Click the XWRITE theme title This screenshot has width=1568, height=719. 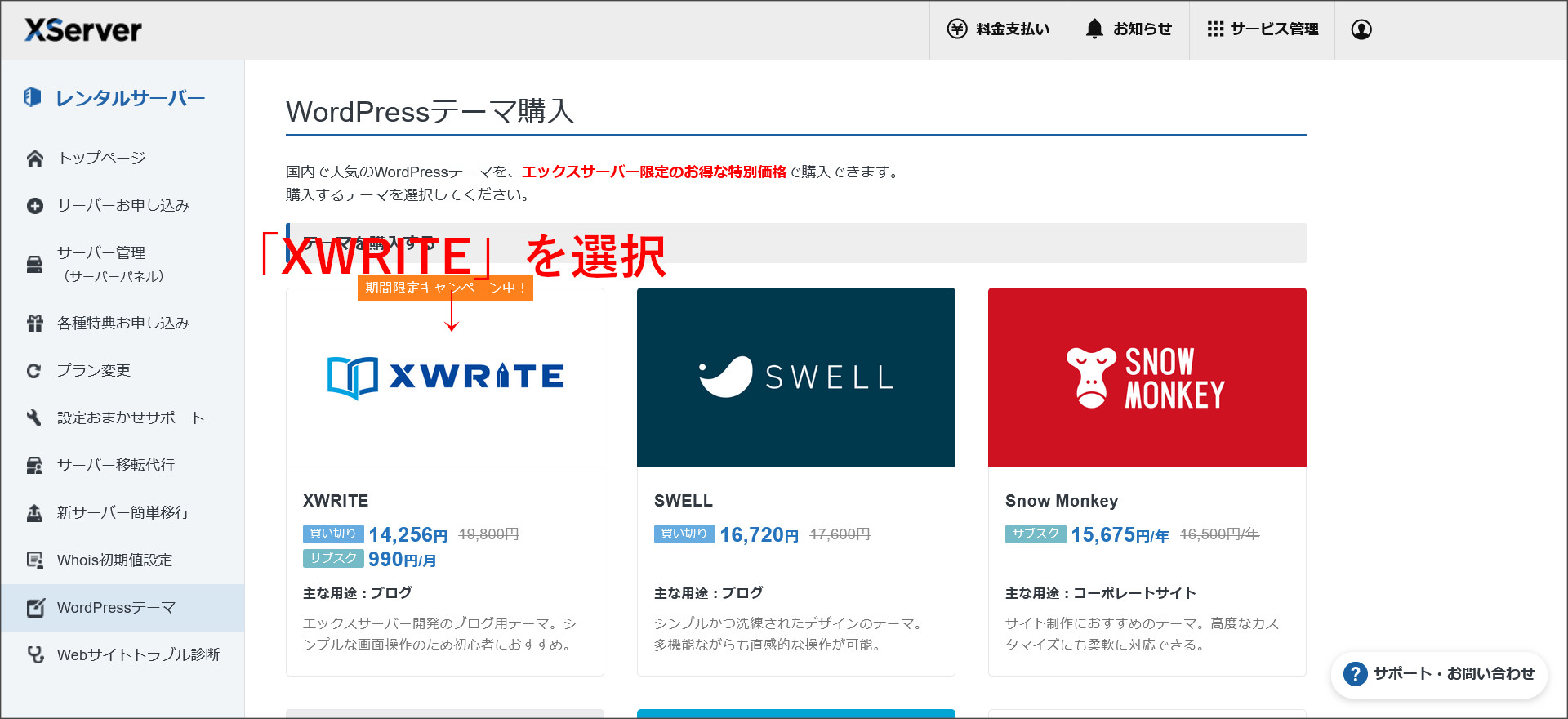[336, 501]
